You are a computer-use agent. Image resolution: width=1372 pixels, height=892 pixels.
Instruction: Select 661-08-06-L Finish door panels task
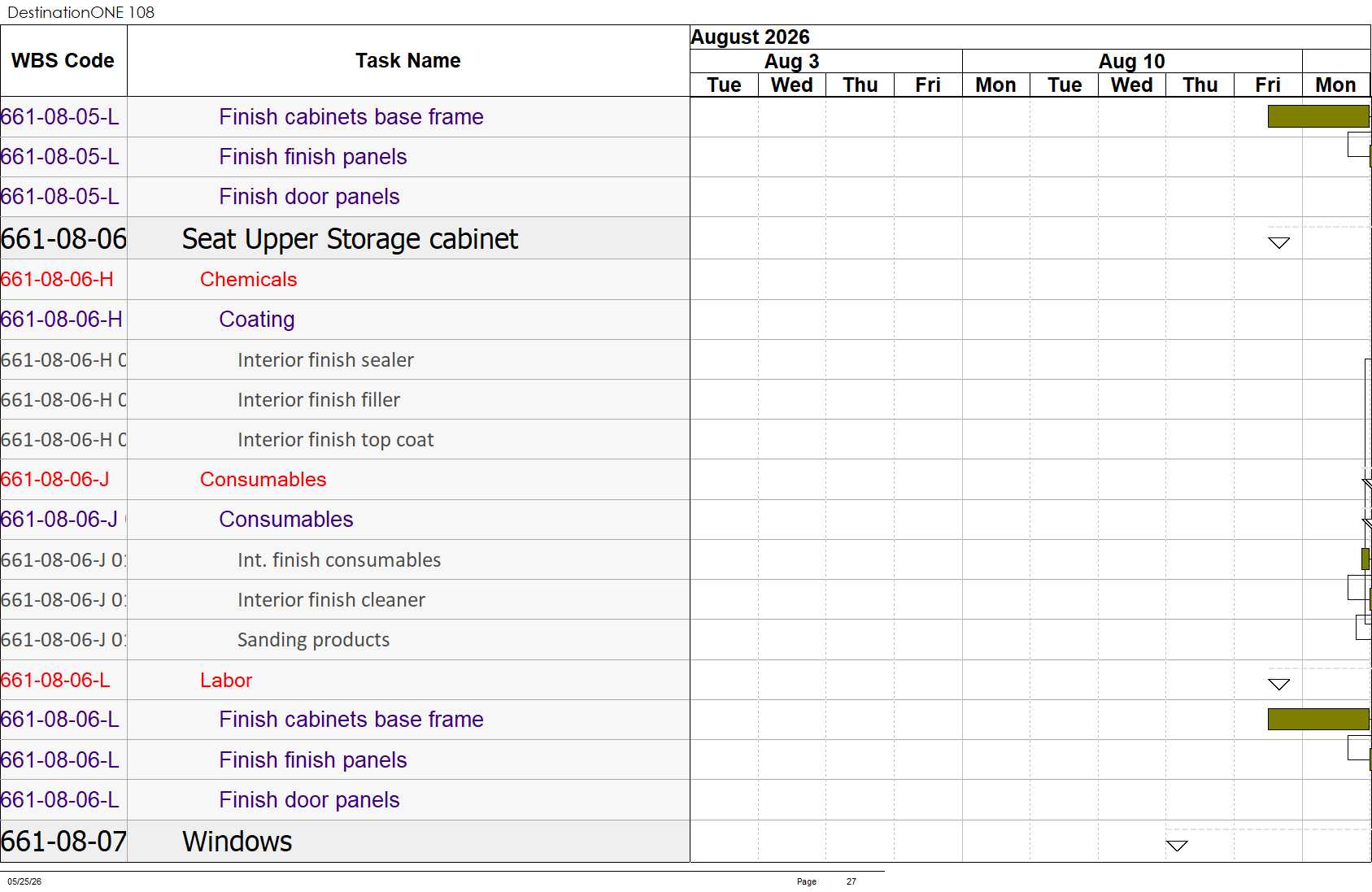point(309,800)
